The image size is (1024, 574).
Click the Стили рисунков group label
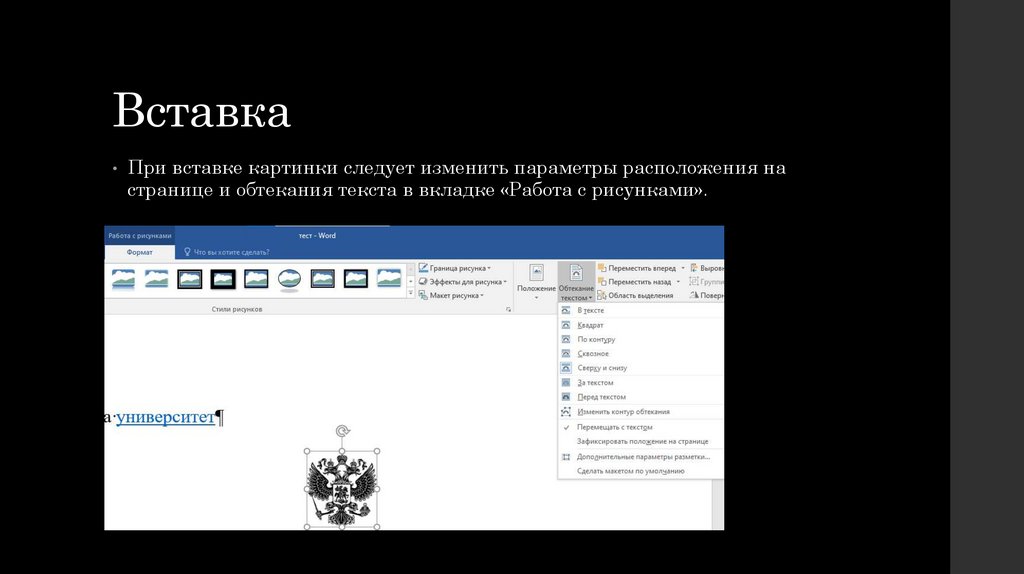(237, 310)
